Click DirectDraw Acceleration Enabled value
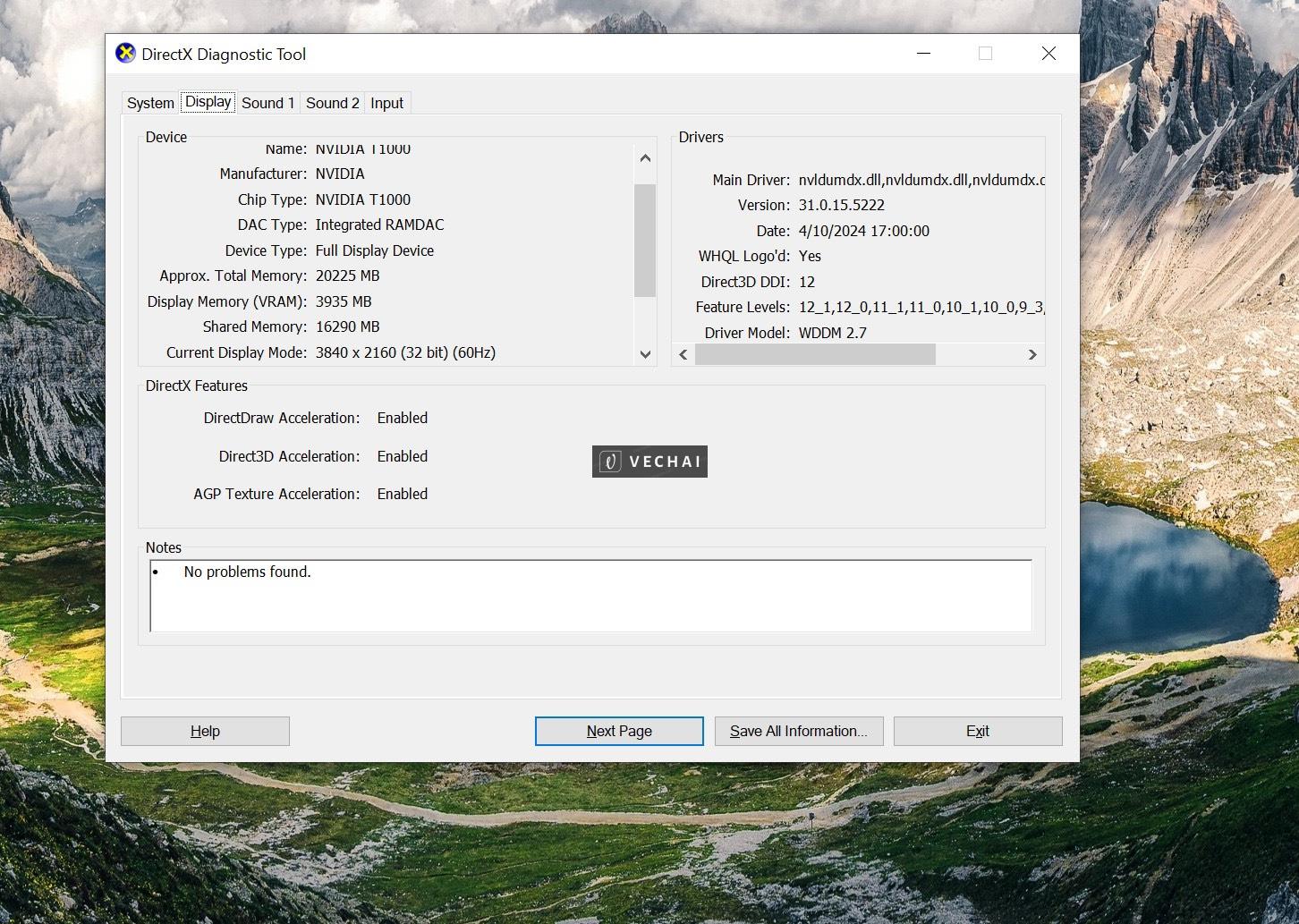1299x924 pixels. [403, 418]
